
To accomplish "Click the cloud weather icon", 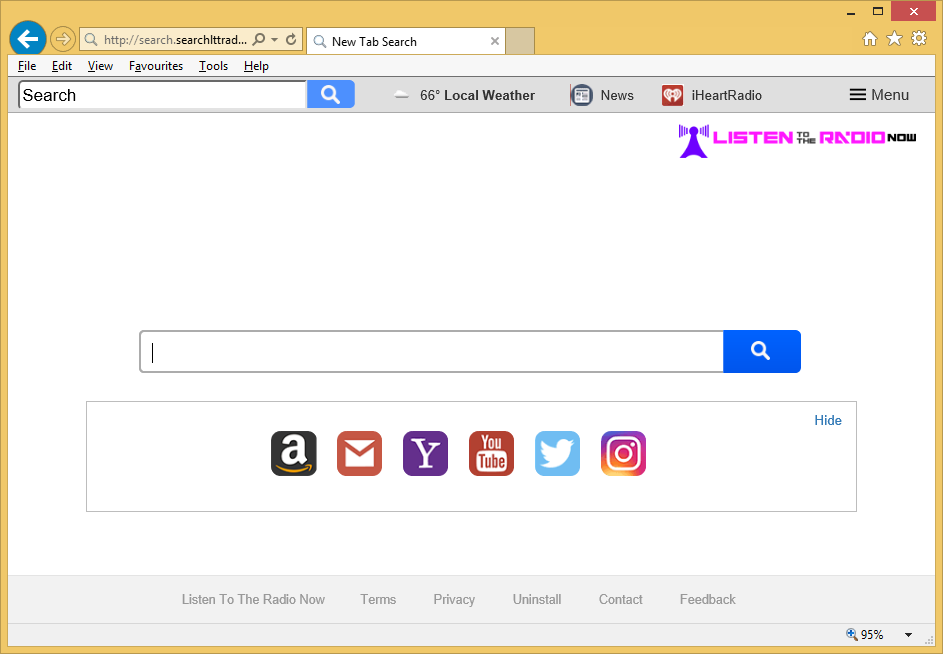I will coord(401,95).
